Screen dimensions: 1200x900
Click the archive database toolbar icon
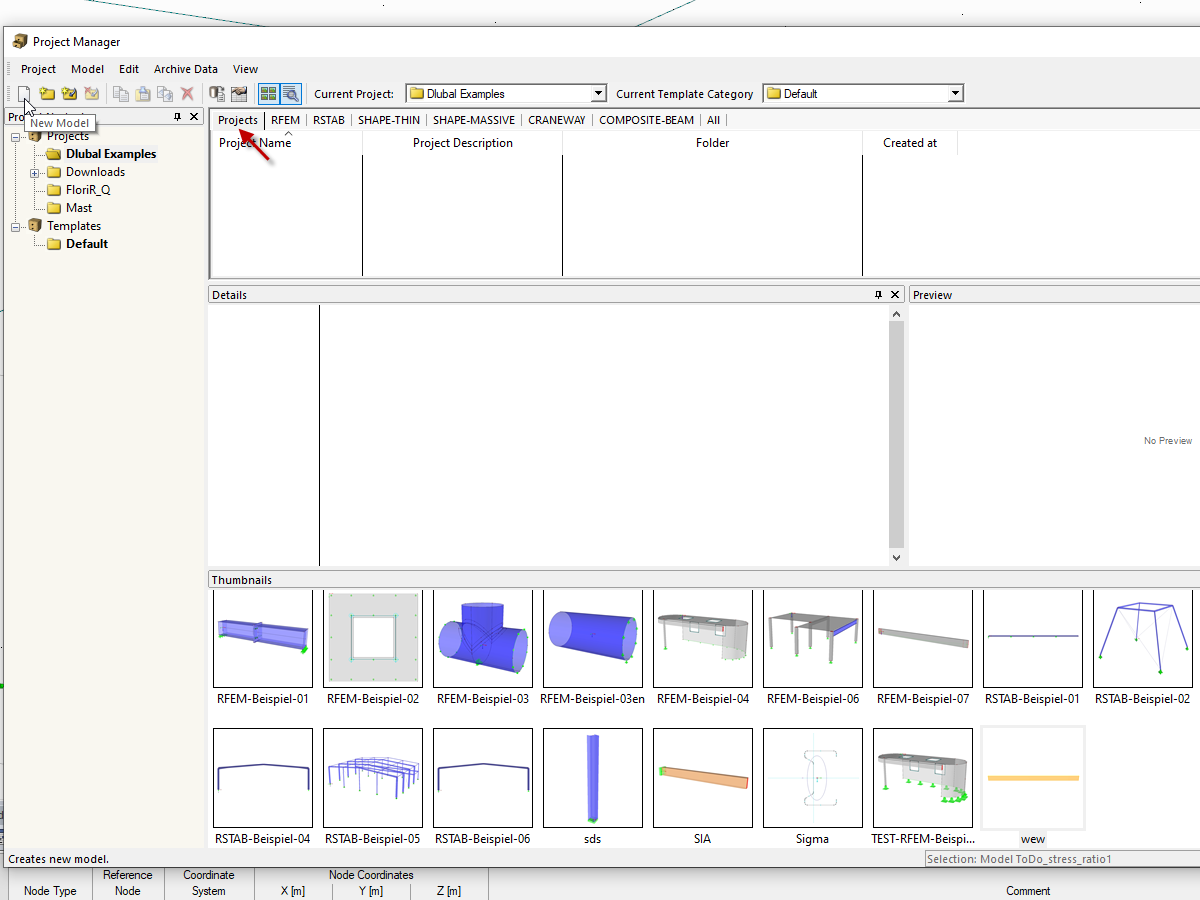click(x=217, y=94)
